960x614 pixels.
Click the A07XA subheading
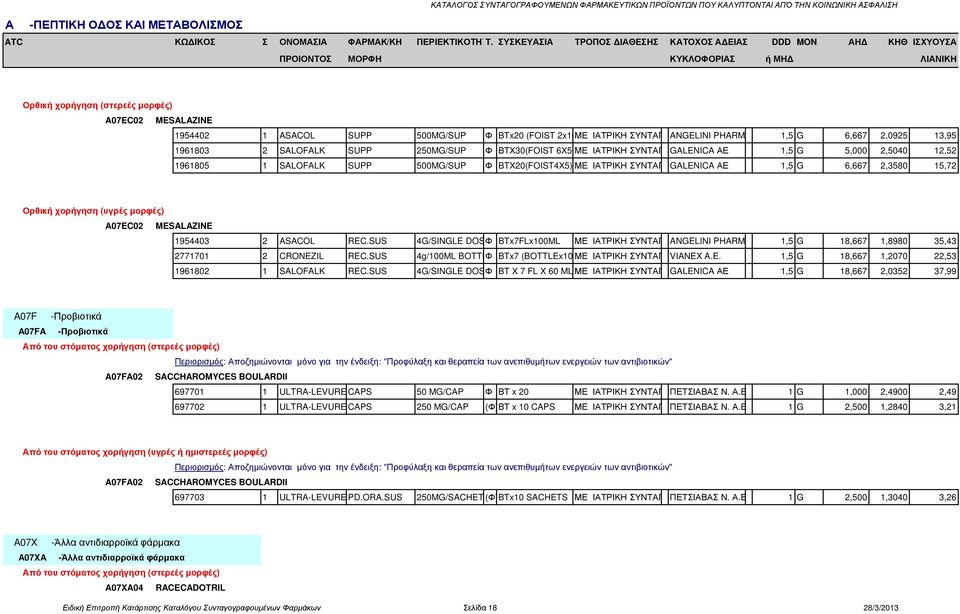click(x=101, y=557)
